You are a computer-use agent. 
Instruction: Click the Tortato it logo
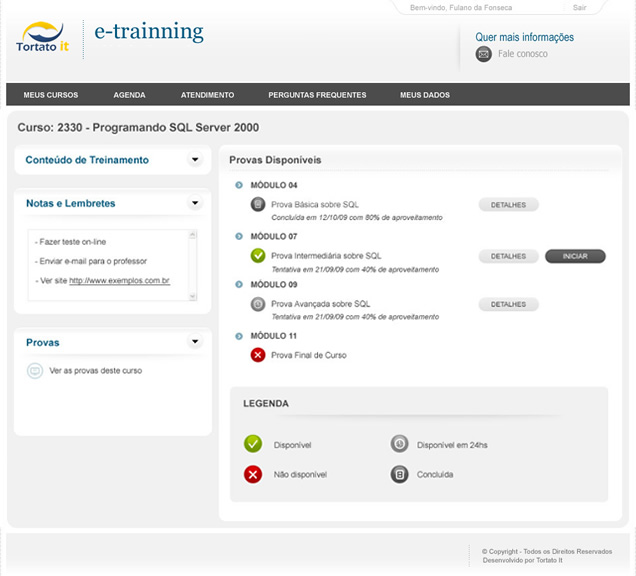click(43, 37)
